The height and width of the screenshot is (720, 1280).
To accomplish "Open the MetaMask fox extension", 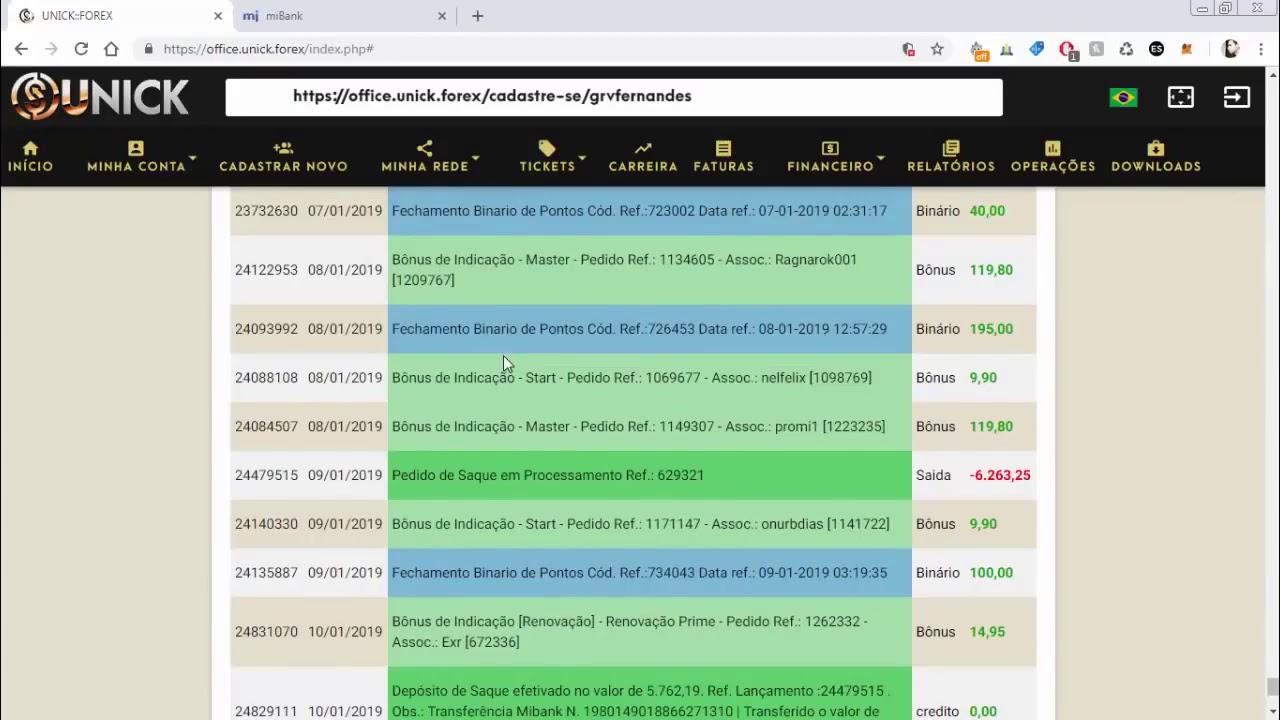I will [1186, 49].
